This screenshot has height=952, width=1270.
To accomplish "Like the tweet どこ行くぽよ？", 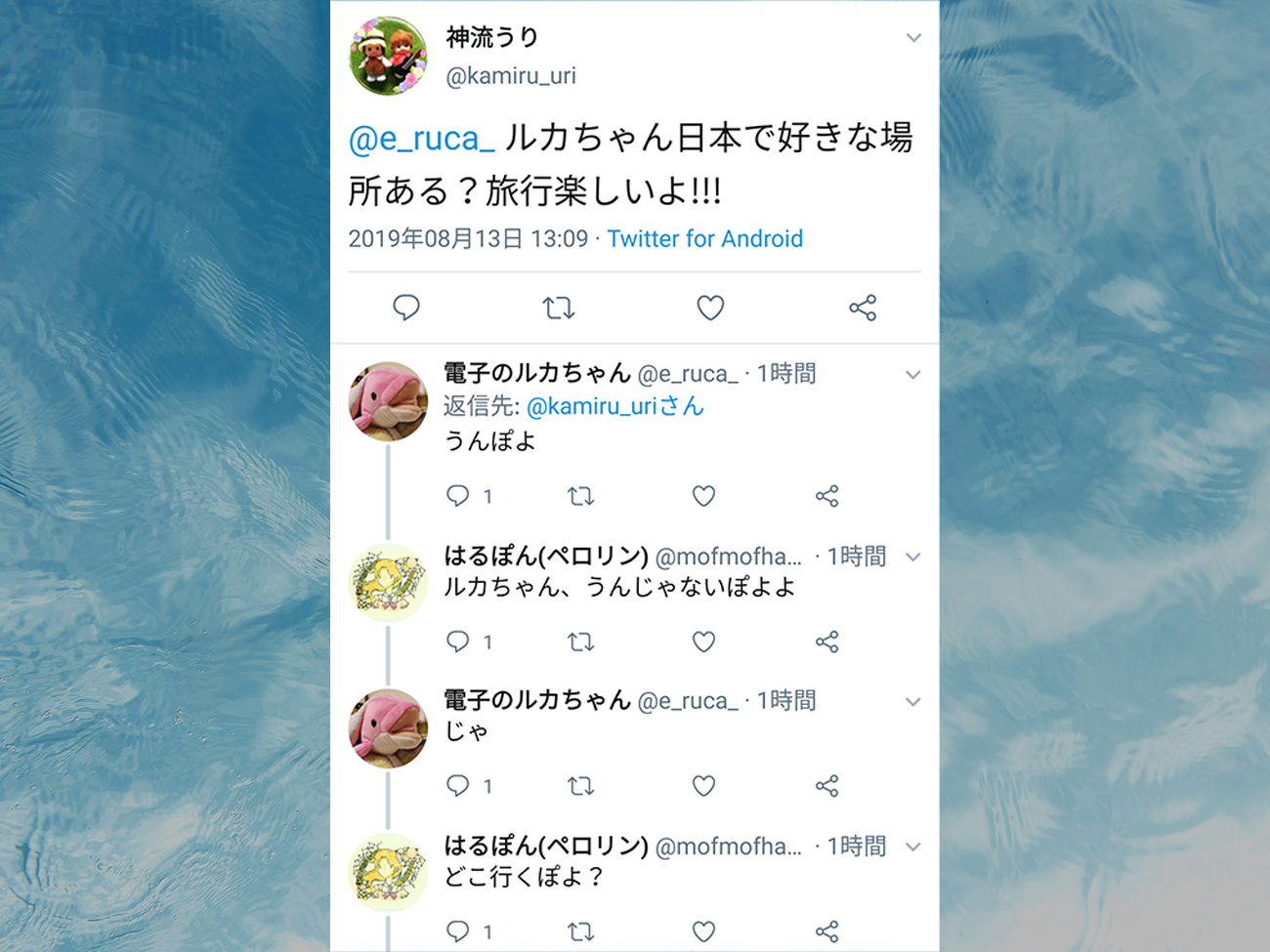I will [703, 931].
